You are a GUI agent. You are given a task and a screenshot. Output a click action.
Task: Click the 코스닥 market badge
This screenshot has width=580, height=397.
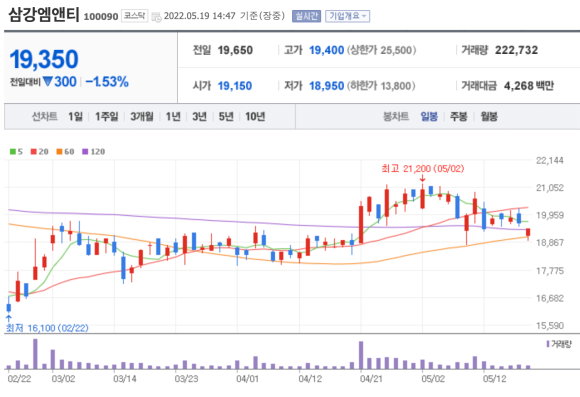tap(135, 16)
